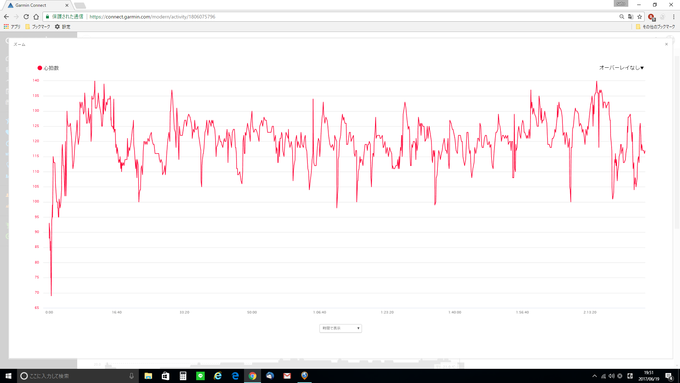Click the zoom magnifier icon in address bar
Screen dimensions: 680x383
(x=621, y=16)
